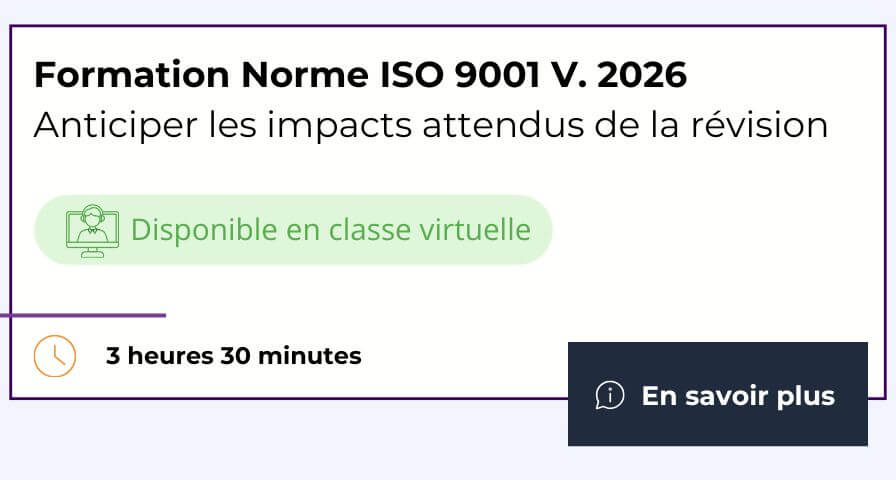This screenshot has width=896, height=480.
Task: Click subtitle "Anticiper les impacts attendus"
Action: pos(430,125)
